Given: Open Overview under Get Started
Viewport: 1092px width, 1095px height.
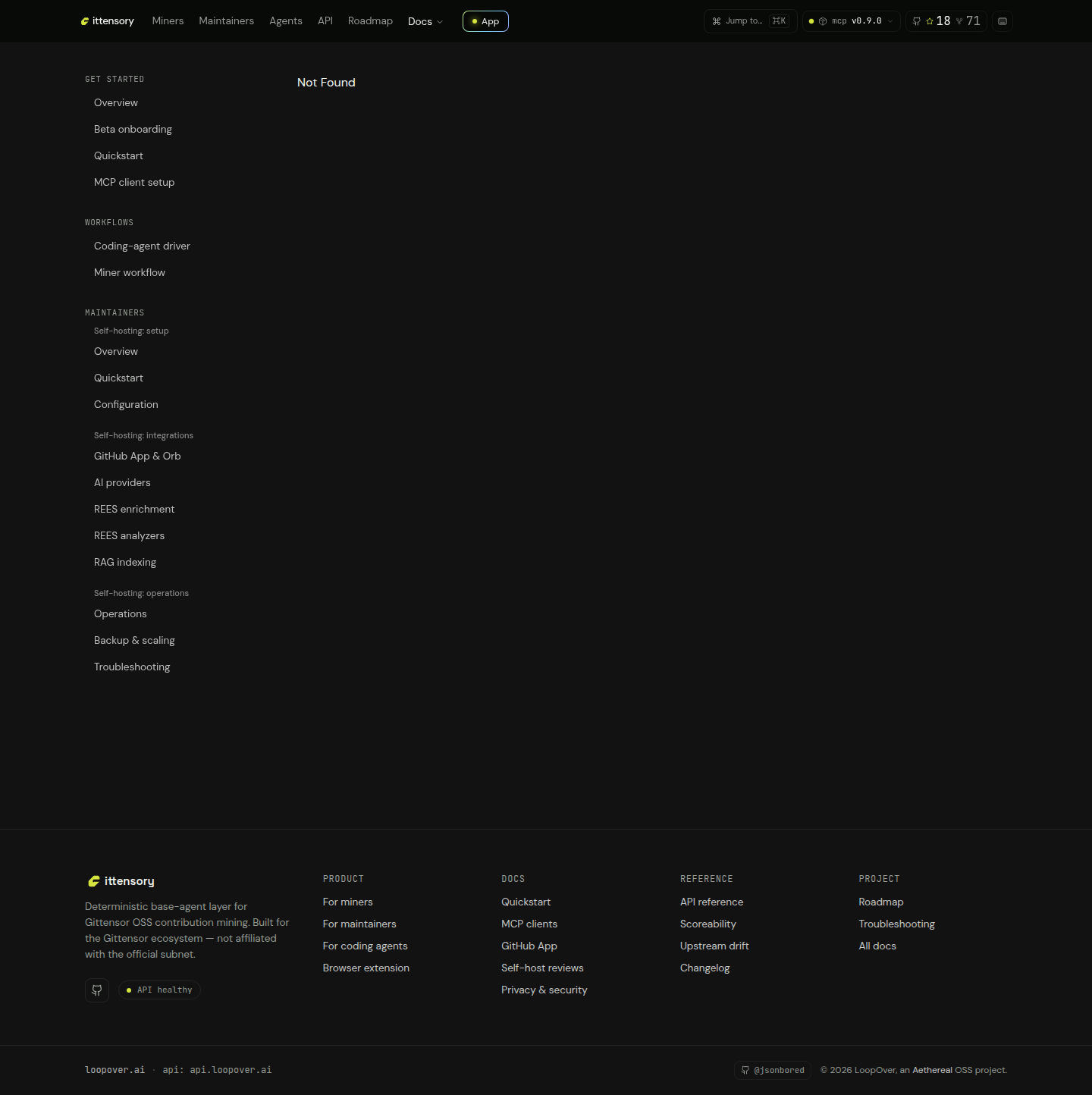Looking at the screenshot, I should click(x=116, y=102).
